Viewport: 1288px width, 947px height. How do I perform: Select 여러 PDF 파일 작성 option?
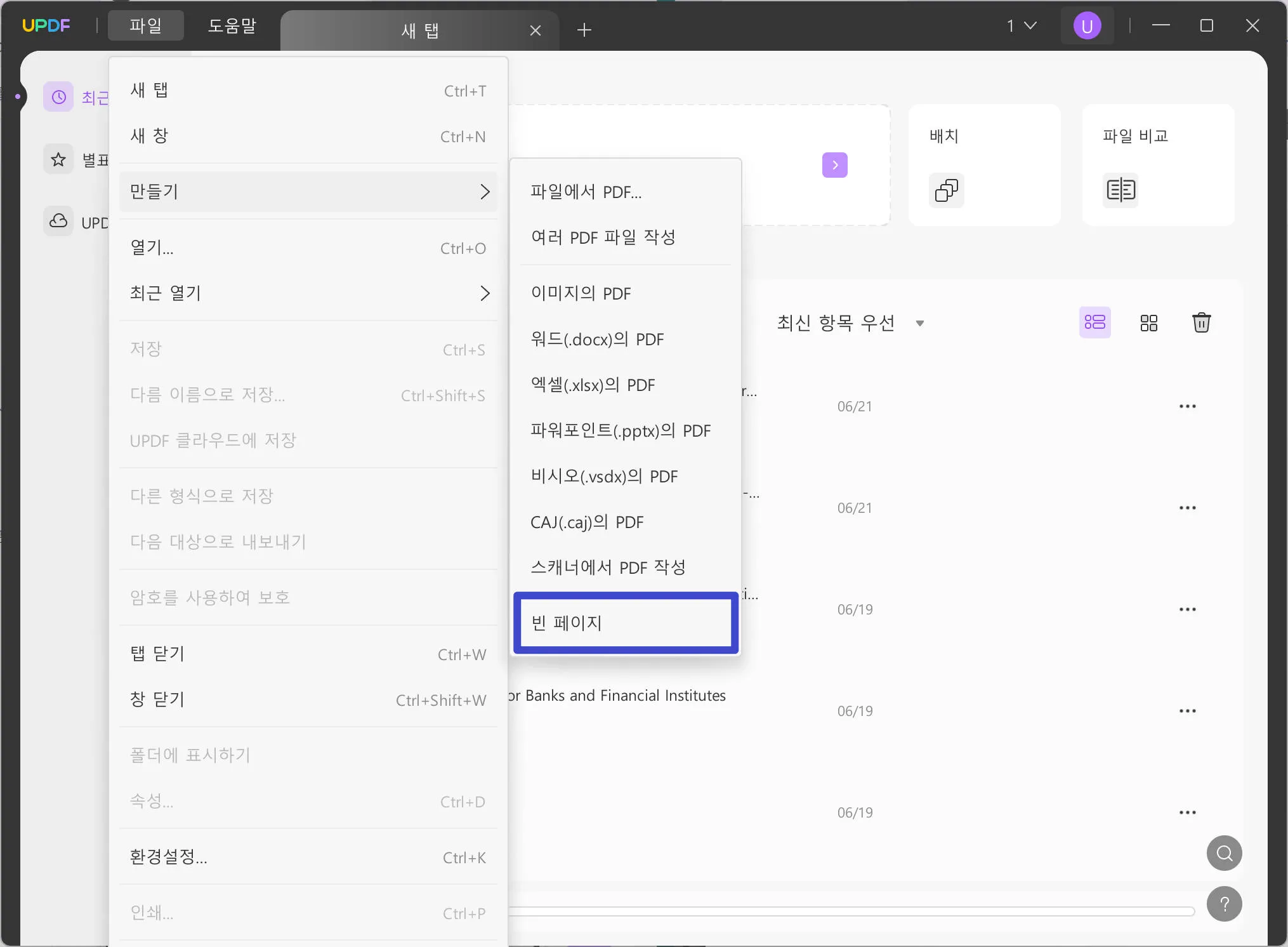tap(626, 237)
